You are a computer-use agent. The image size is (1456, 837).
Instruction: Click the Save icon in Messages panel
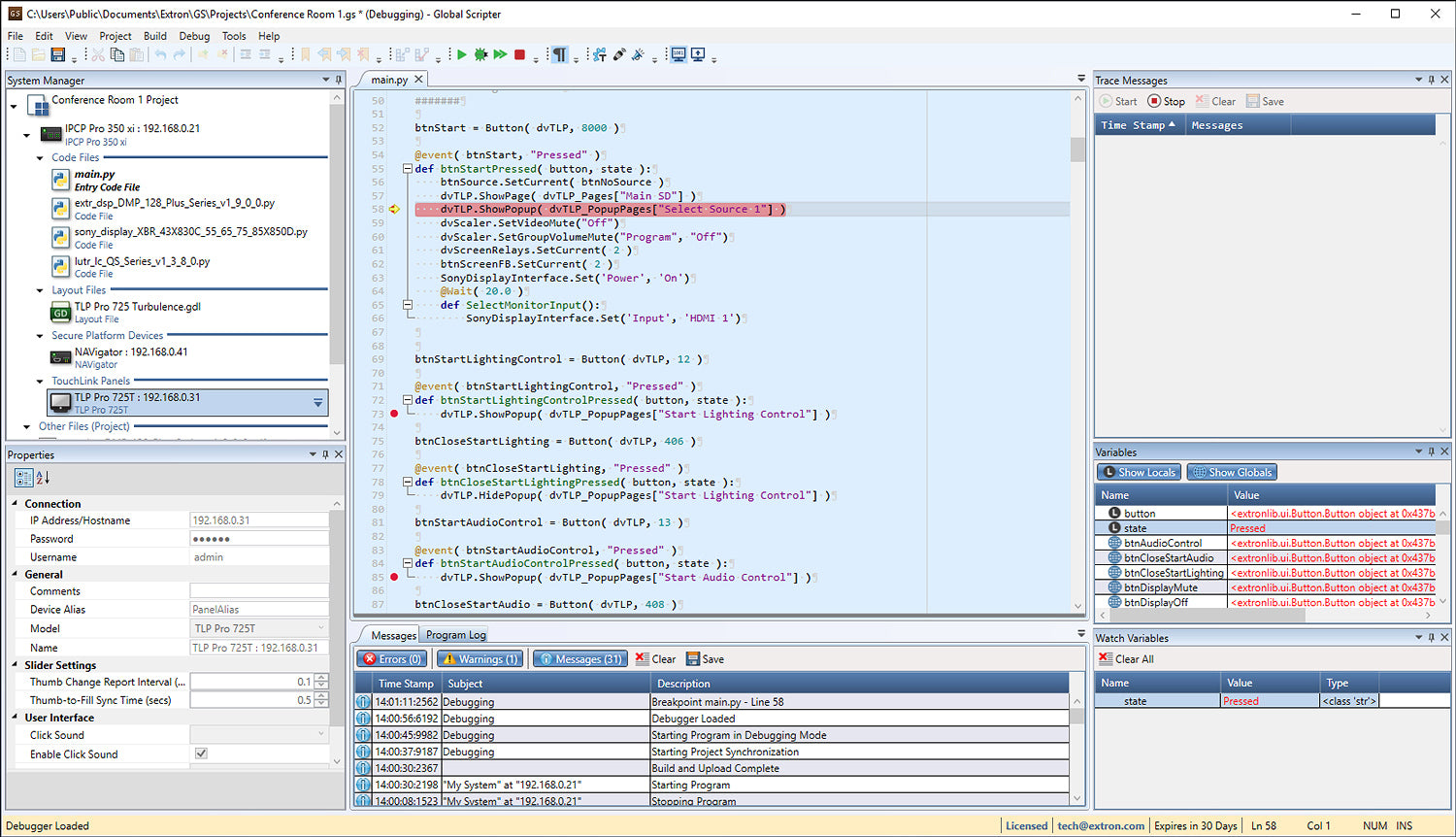click(x=692, y=658)
